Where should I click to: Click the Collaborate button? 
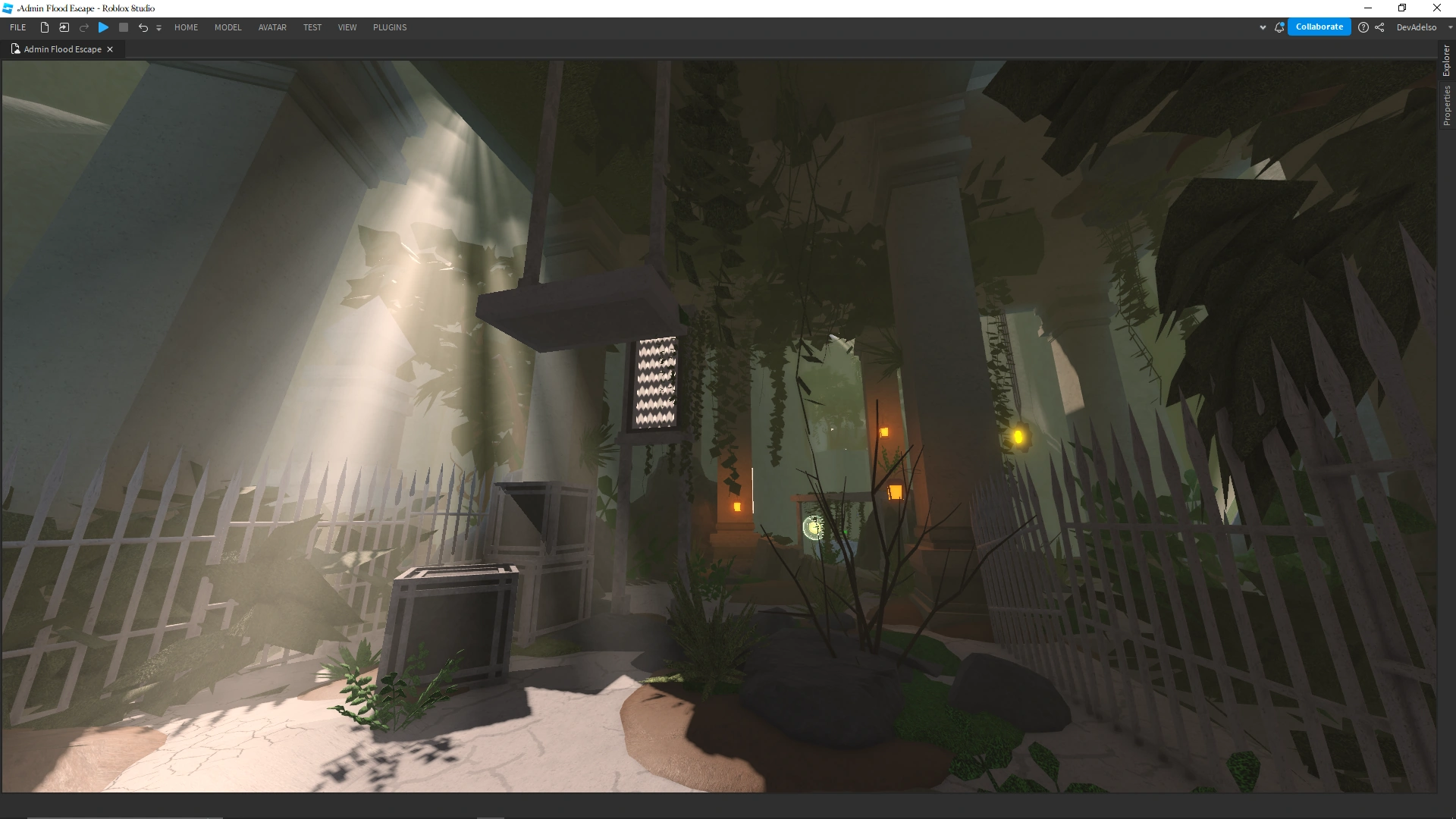click(x=1319, y=27)
